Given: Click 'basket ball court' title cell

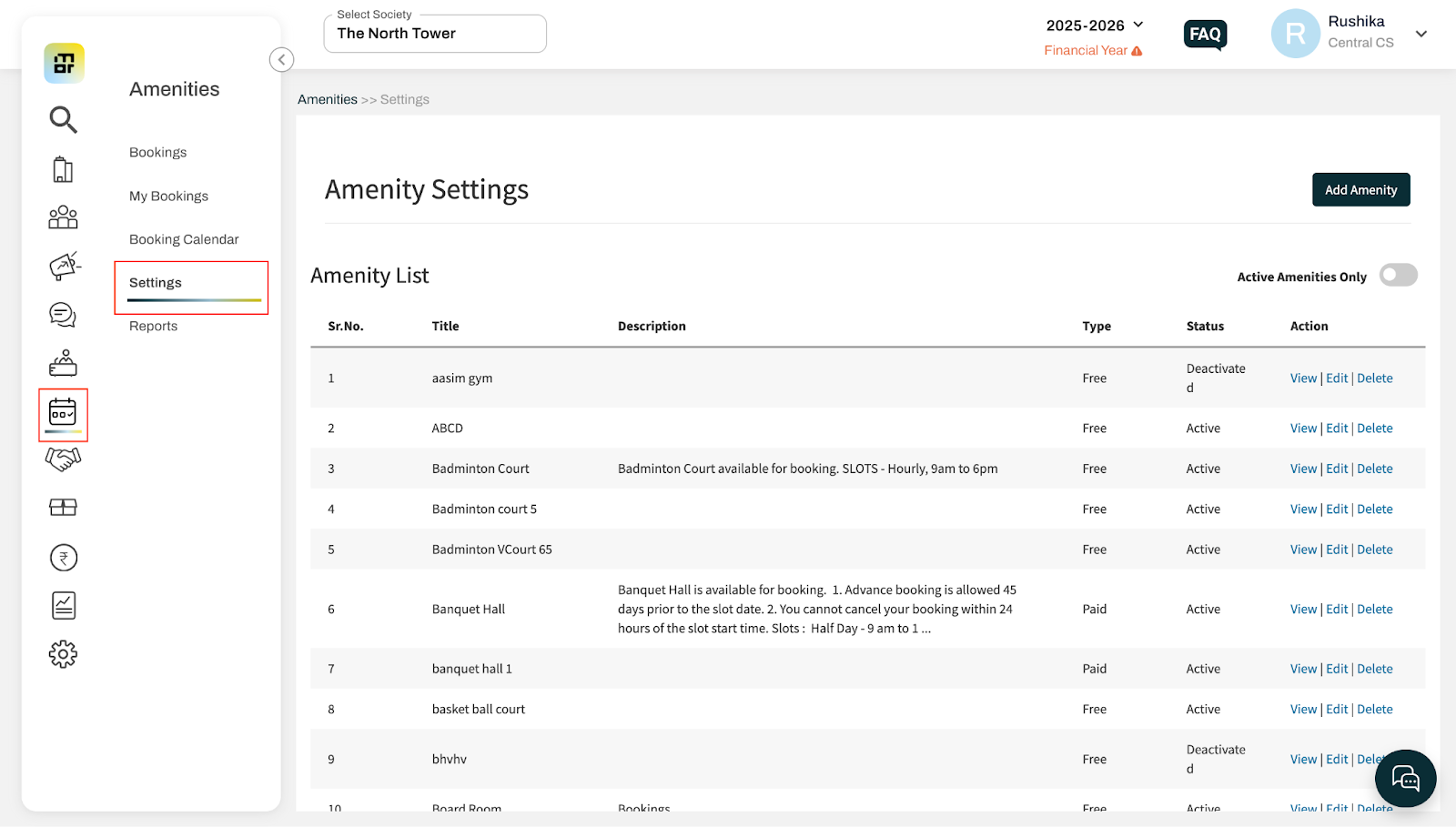Looking at the screenshot, I should coord(479,710).
